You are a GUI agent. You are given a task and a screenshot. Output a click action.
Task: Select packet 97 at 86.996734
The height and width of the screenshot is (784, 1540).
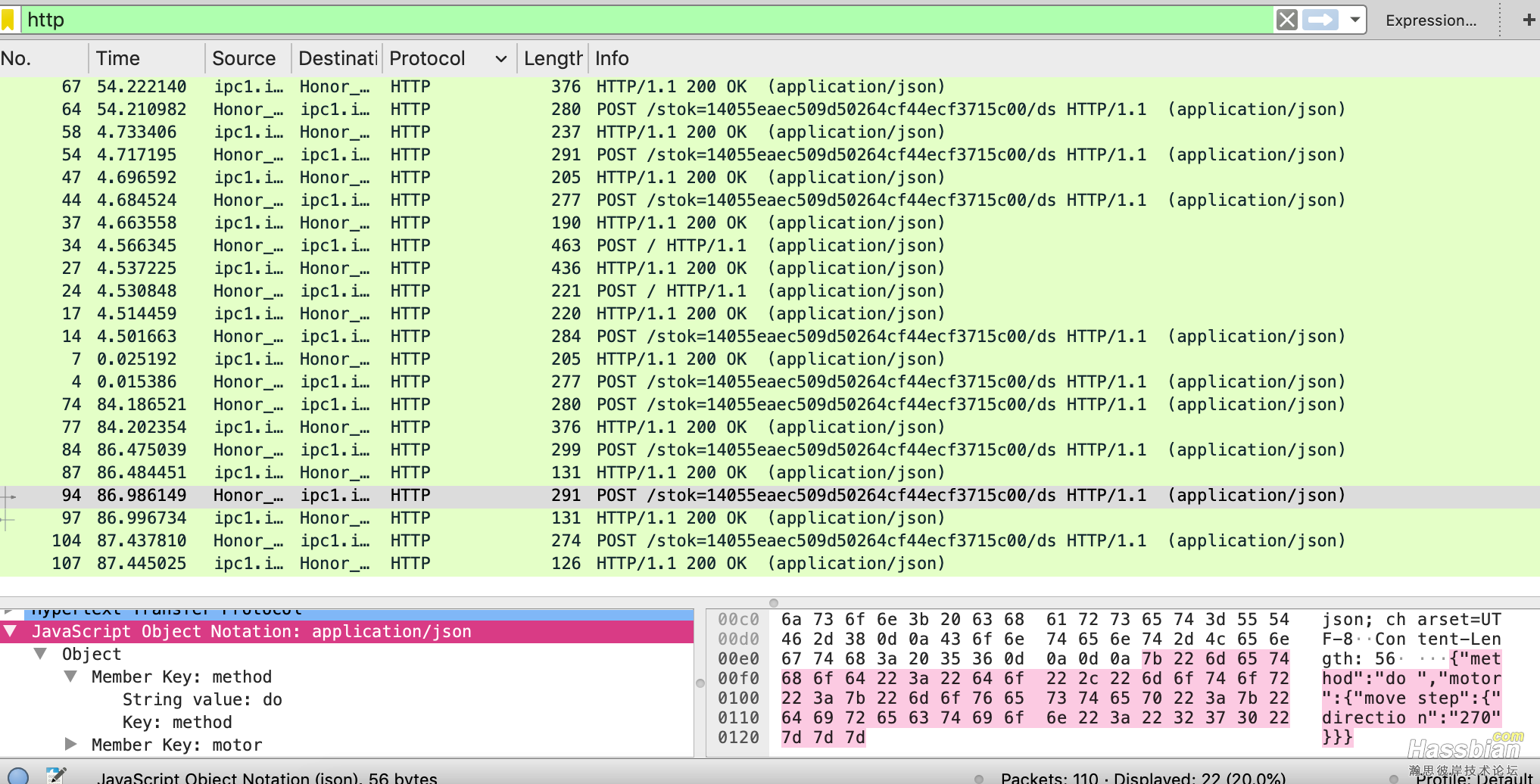point(770,518)
